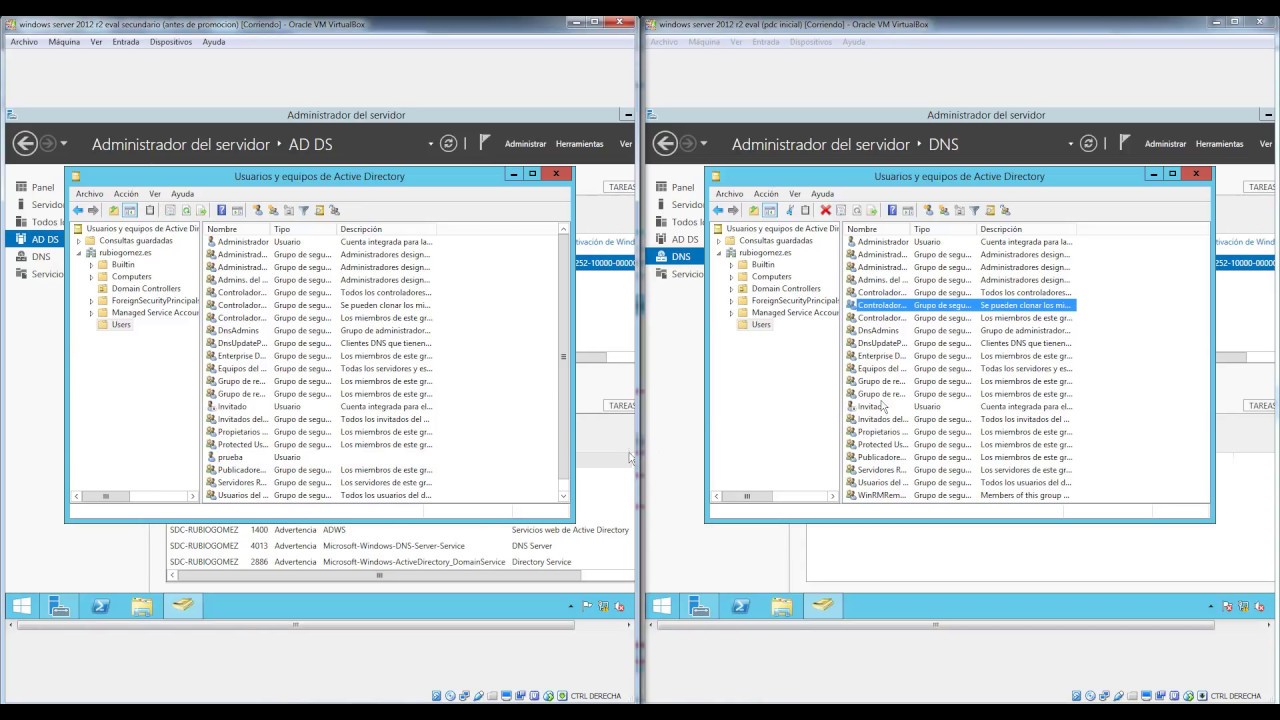Click filter funnel icon in secundario VM toolbar
This screenshot has height=720, width=1280.
pyautogui.click(x=304, y=210)
